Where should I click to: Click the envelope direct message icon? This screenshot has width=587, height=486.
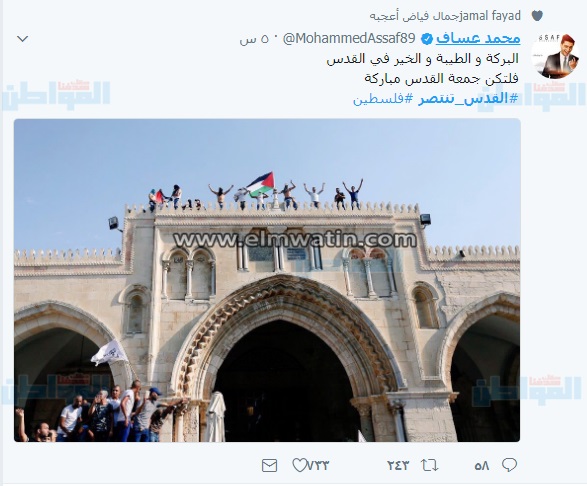(270, 465)
